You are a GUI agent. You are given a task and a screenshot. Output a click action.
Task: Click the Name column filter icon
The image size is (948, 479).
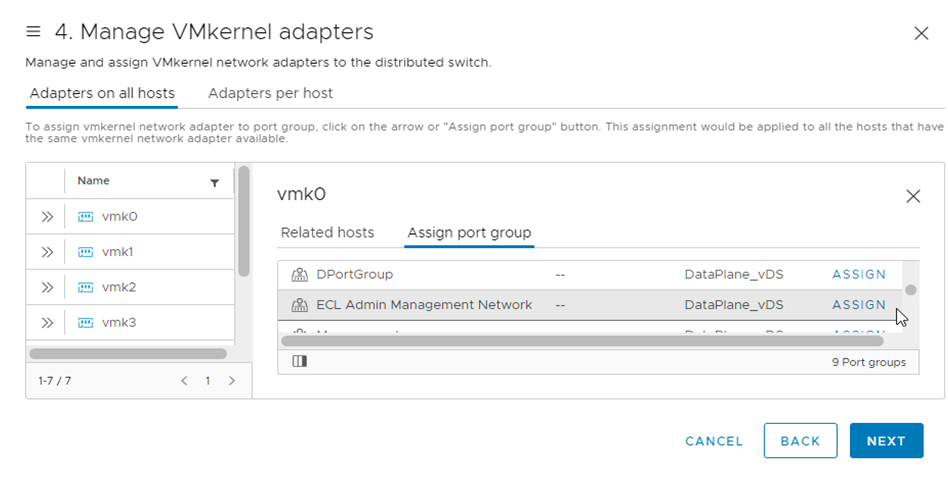(x=214, y=183)
